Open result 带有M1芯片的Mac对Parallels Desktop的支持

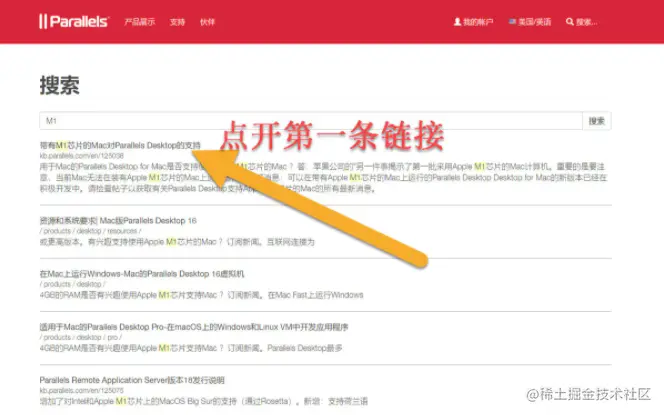tap(120, 145)
